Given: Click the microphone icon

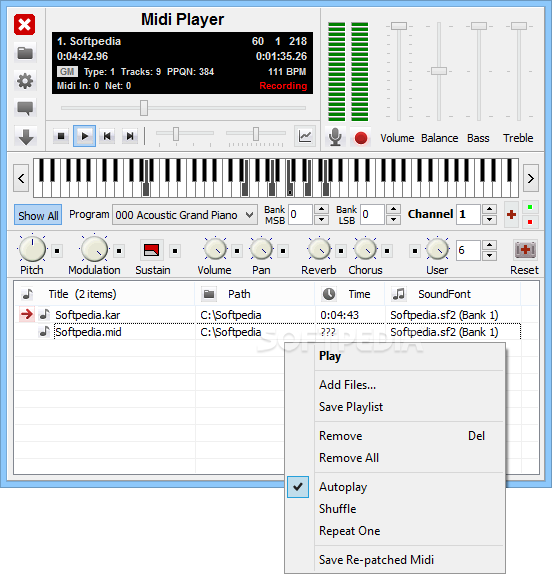Looking at the screenshot, I should pyautogui.click(x=335, y=137).
